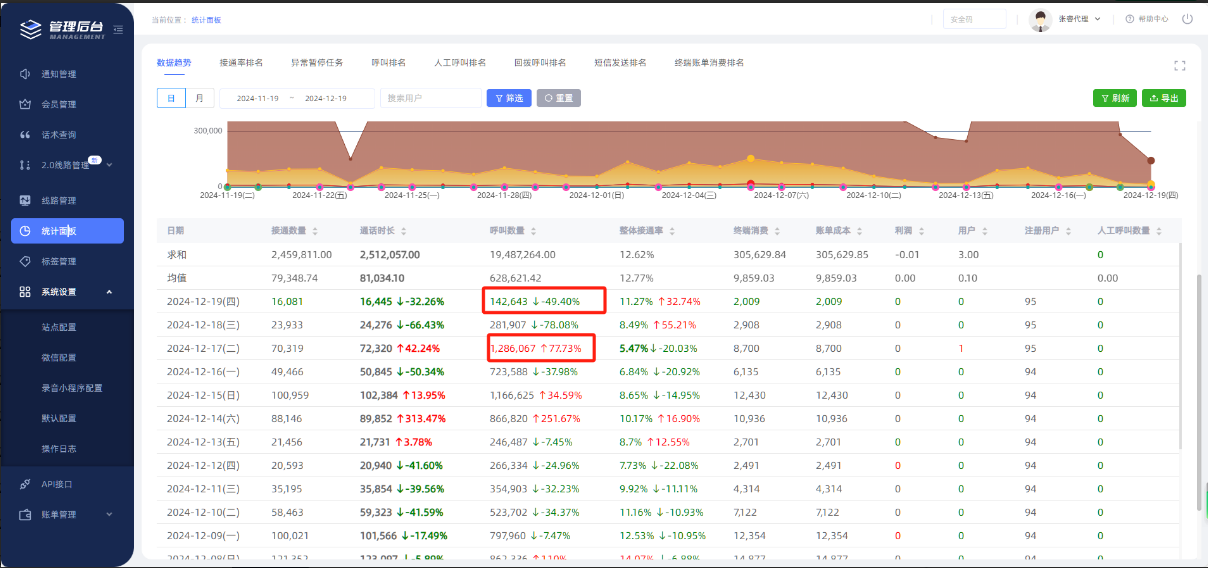Click the 搜索用户 search input field
1208x568 pixels.
(431, 98)
